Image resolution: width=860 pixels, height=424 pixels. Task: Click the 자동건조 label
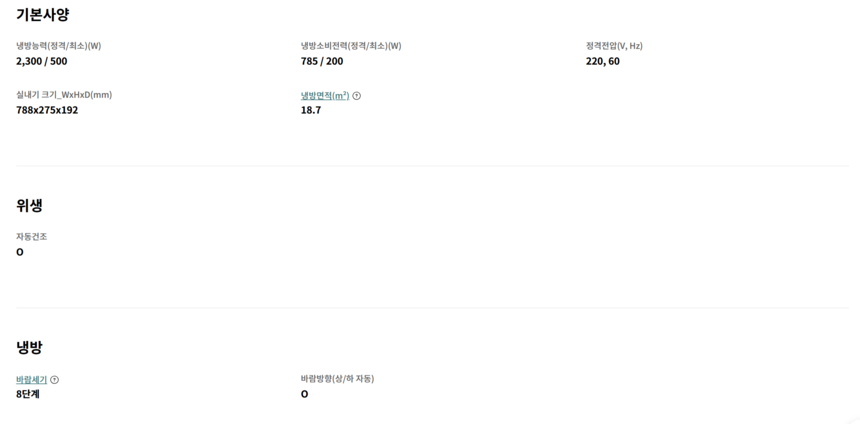click(x=31, y=237)
